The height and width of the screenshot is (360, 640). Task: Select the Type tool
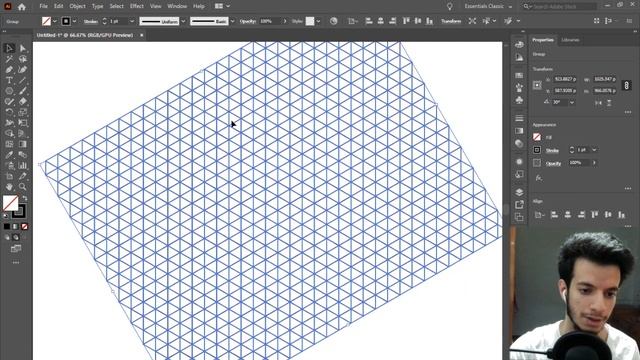point(9,80)
